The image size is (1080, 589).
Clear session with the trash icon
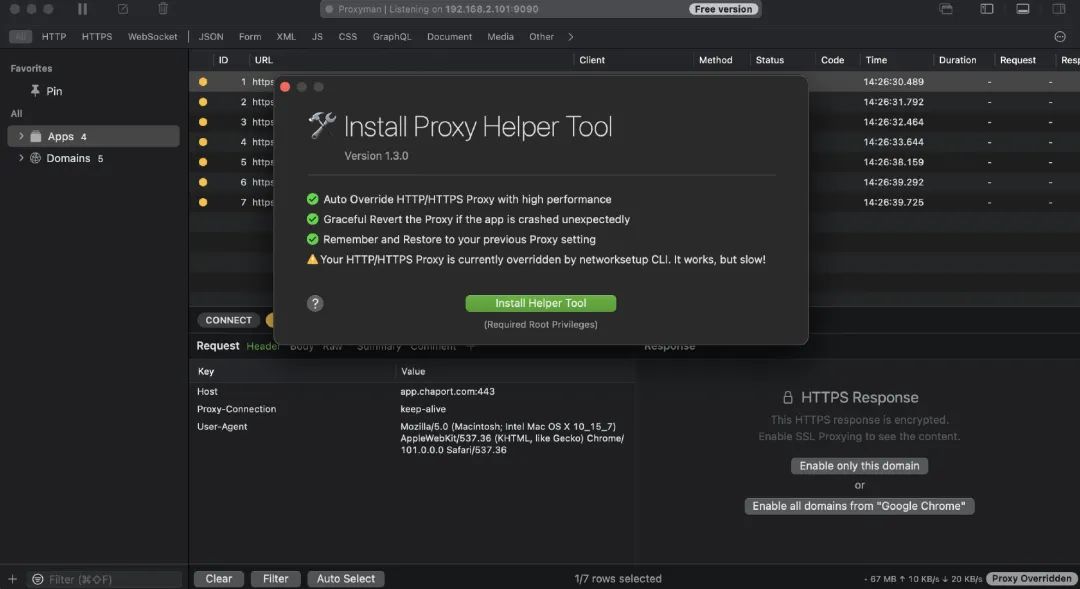click(x=163, y=9)
